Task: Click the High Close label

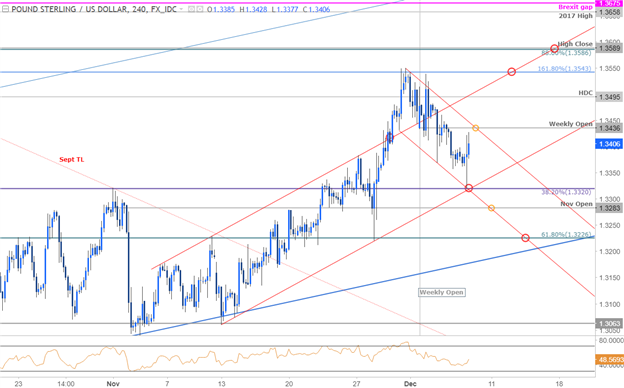Action: pos(575,44)
